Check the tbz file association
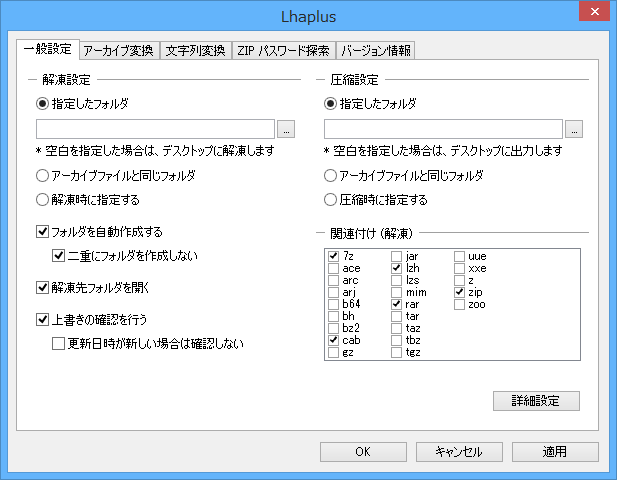Image resolution: width=617 pixels, height=480 pixels. click(396, 340)
